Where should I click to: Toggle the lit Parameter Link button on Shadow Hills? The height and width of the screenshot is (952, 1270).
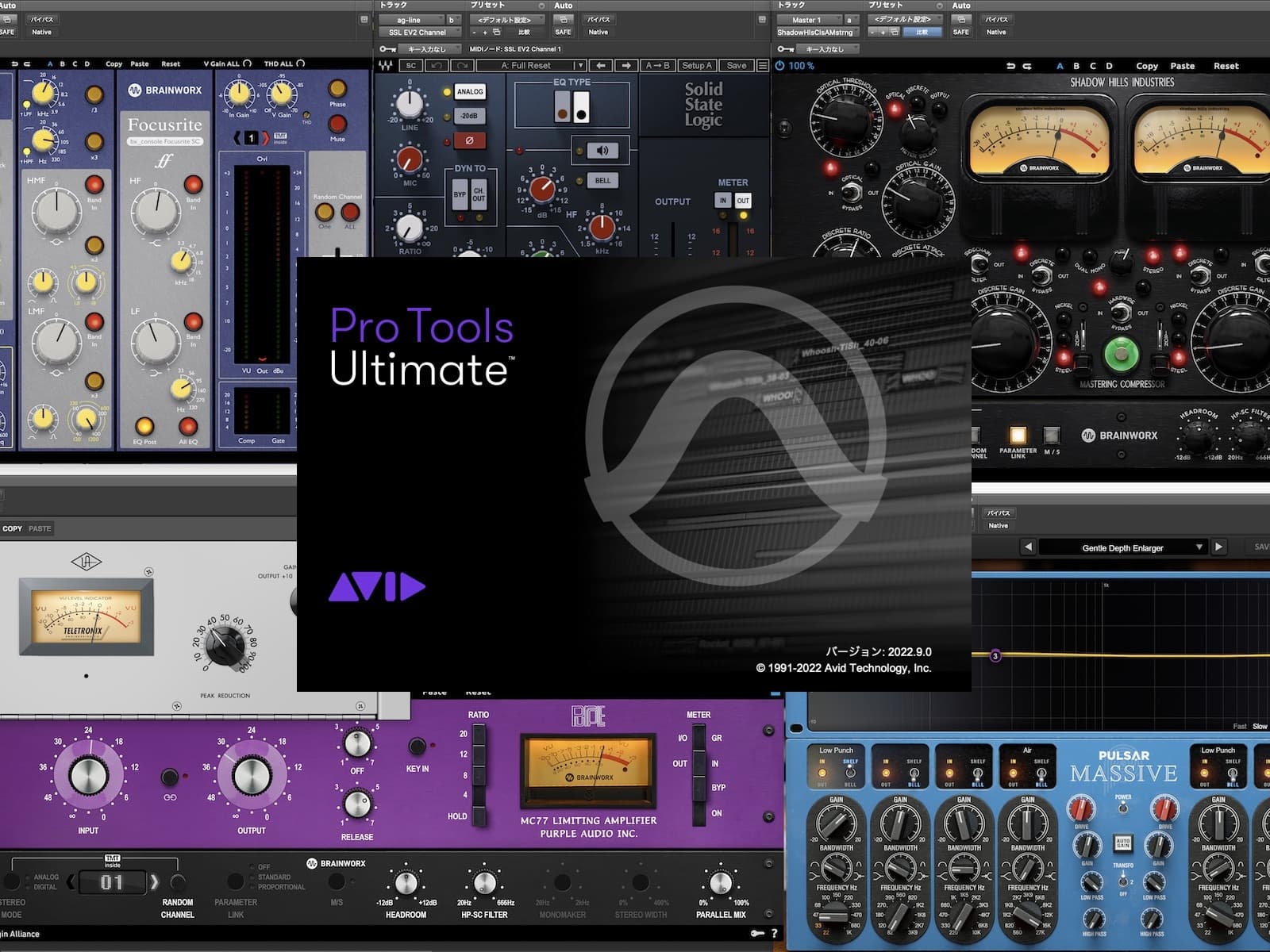pyautogui.click(x=1018, y=436)
